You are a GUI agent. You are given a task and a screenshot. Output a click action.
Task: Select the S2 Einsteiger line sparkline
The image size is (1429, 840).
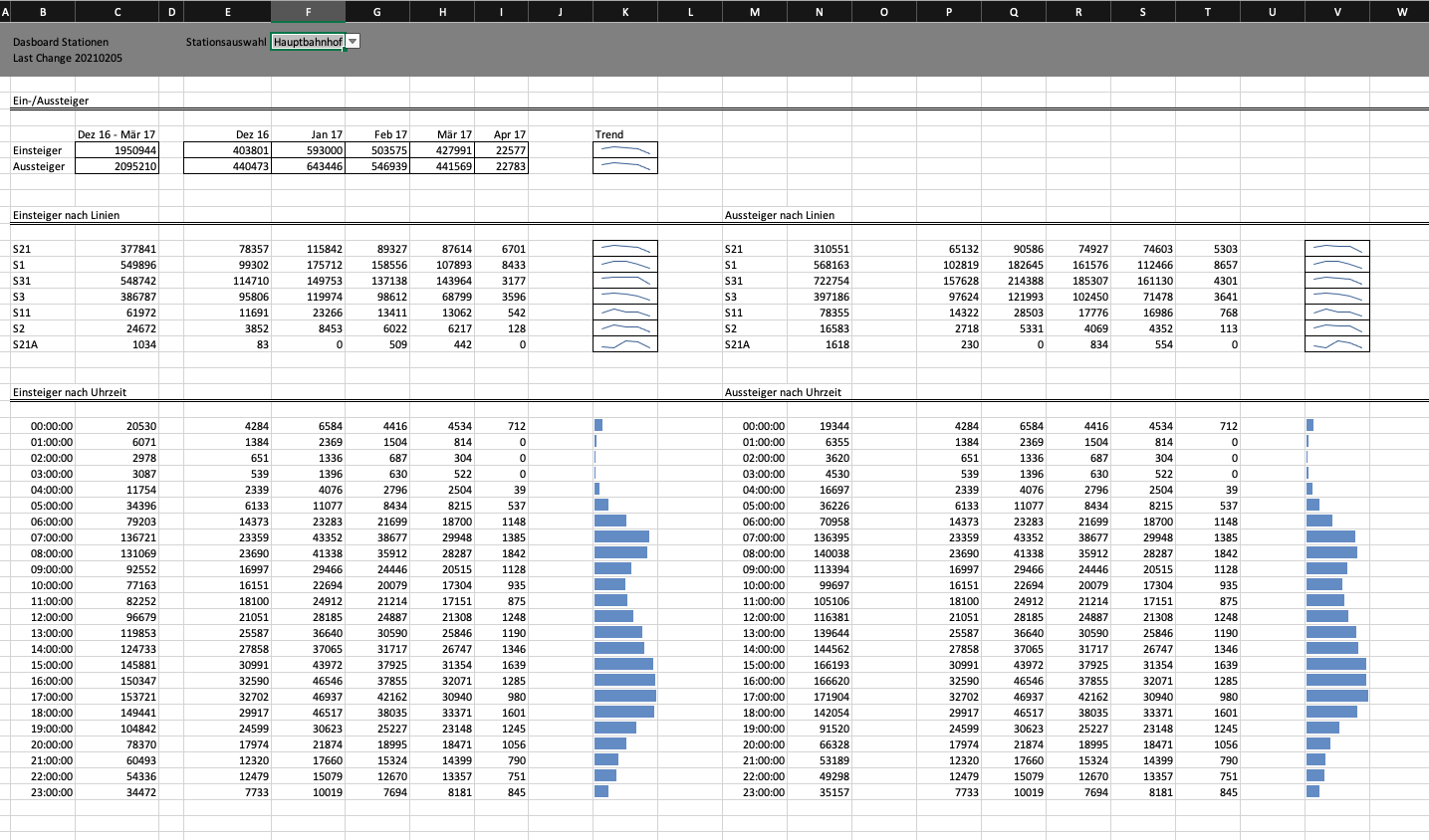coord(624,328)
